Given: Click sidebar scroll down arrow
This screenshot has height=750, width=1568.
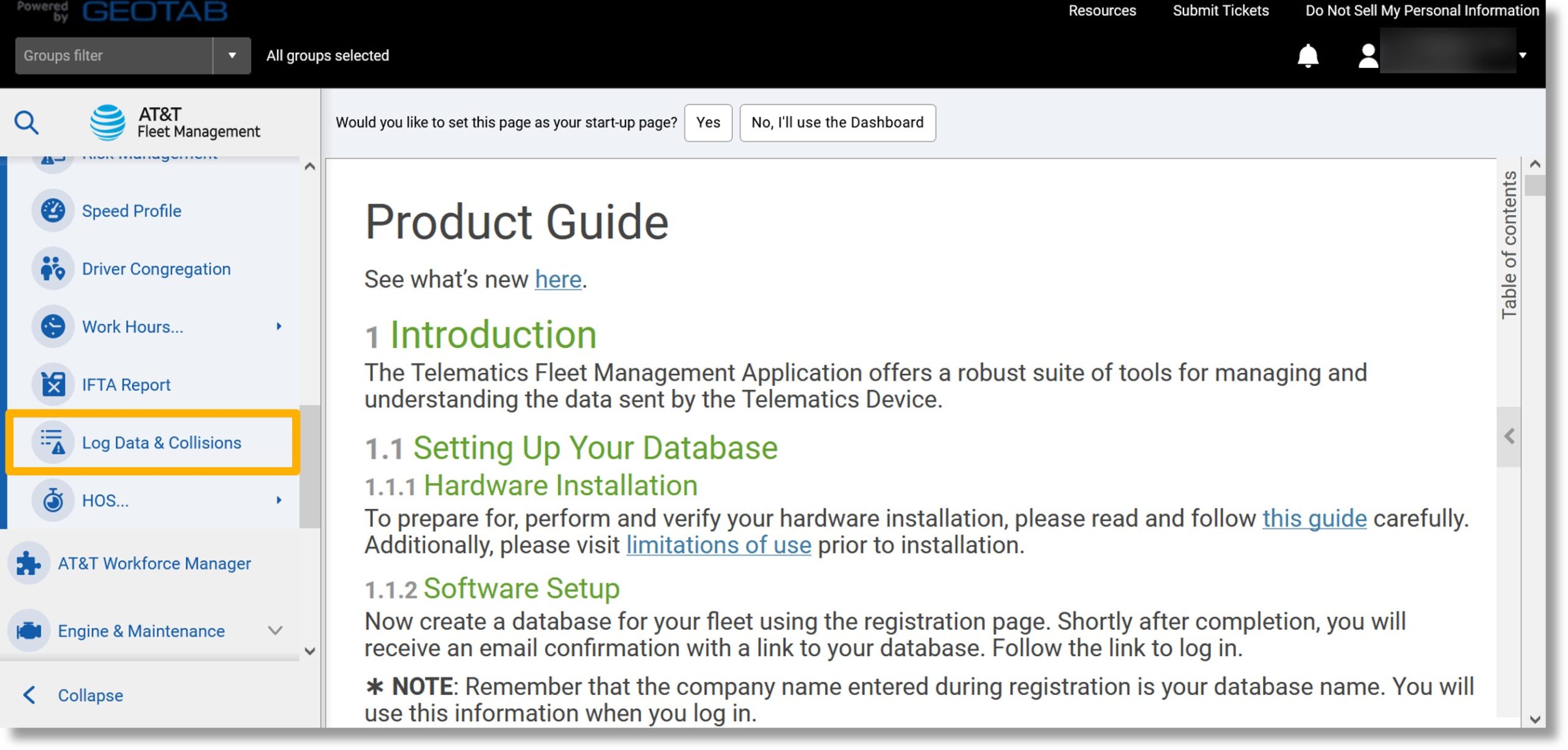Looking at the screenshot, I should [x=310, y=651].
